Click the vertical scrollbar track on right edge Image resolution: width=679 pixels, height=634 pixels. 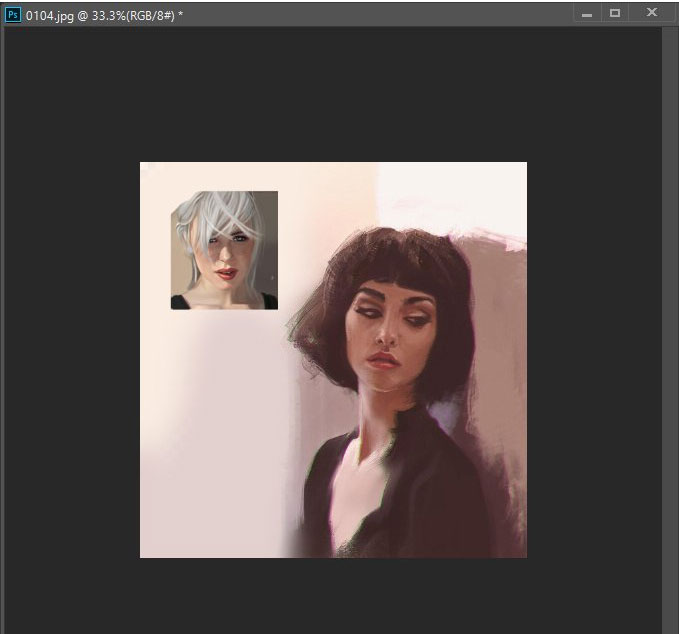click(x=670, y=329)
